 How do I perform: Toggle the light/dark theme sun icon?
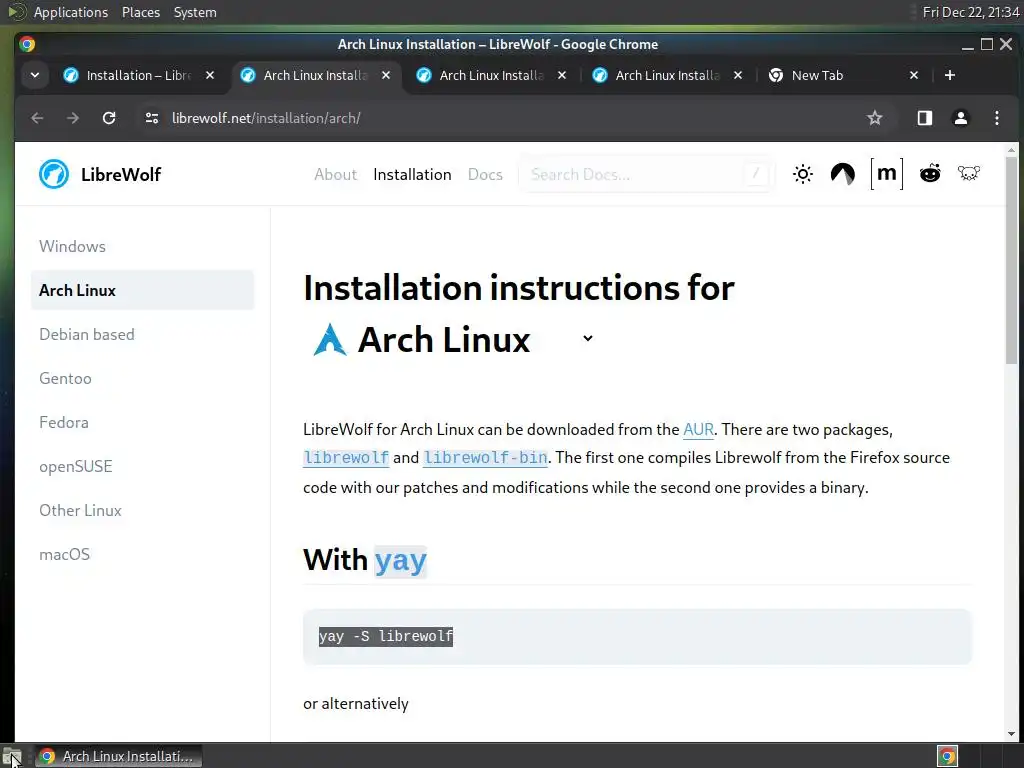(x=803, y=174)
